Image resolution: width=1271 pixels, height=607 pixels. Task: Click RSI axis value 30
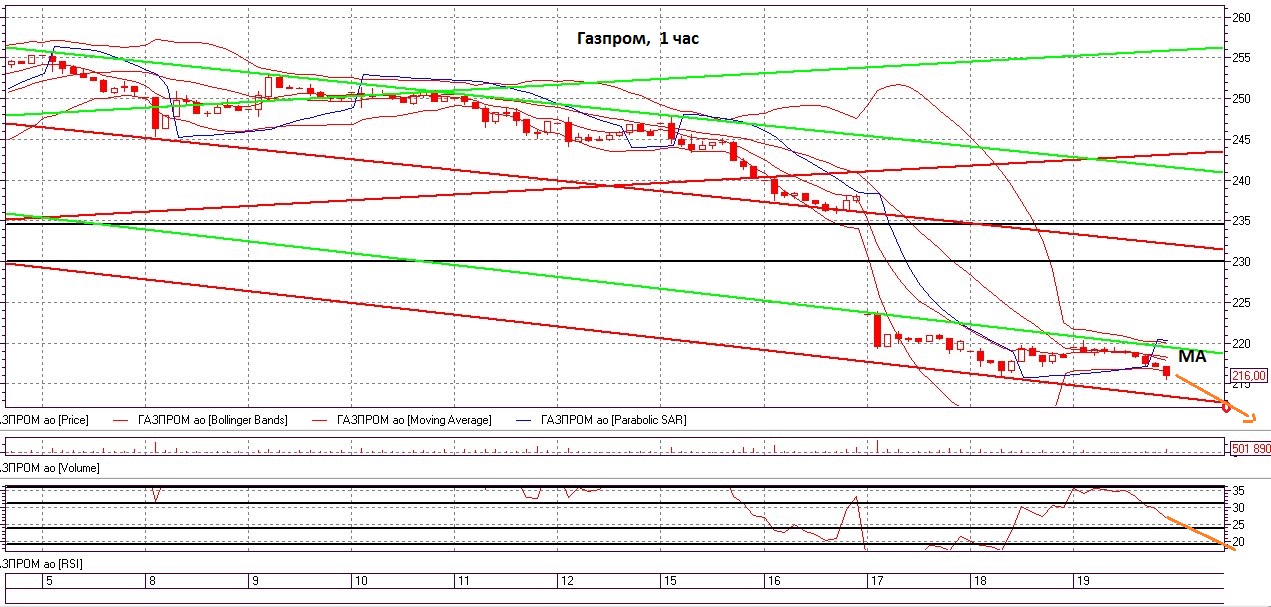(1240, 509)
